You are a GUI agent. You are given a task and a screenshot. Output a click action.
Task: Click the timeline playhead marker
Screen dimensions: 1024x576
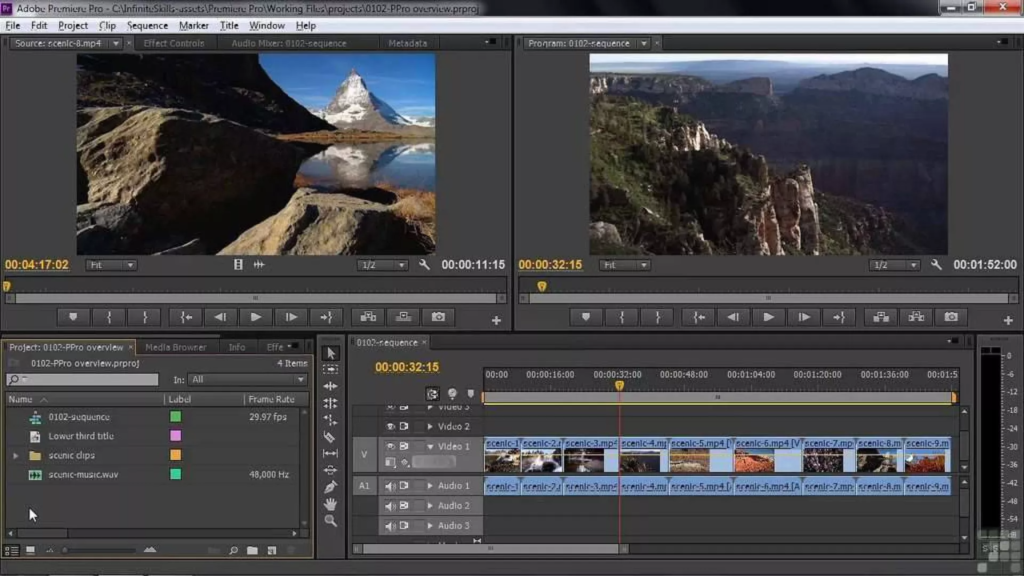point(619,386)
